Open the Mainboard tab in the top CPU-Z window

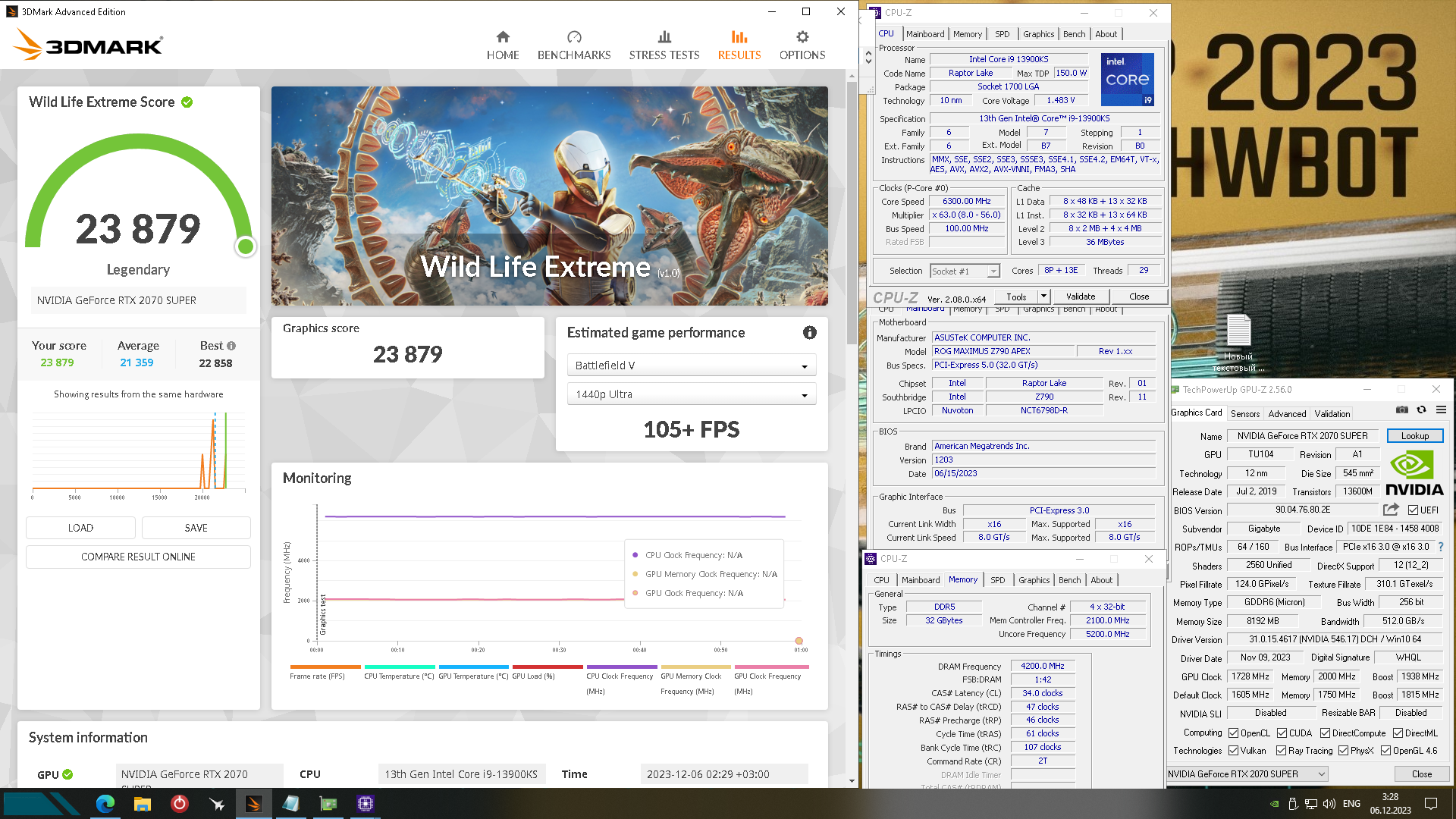pyautogui.click(x=925, y=34)
